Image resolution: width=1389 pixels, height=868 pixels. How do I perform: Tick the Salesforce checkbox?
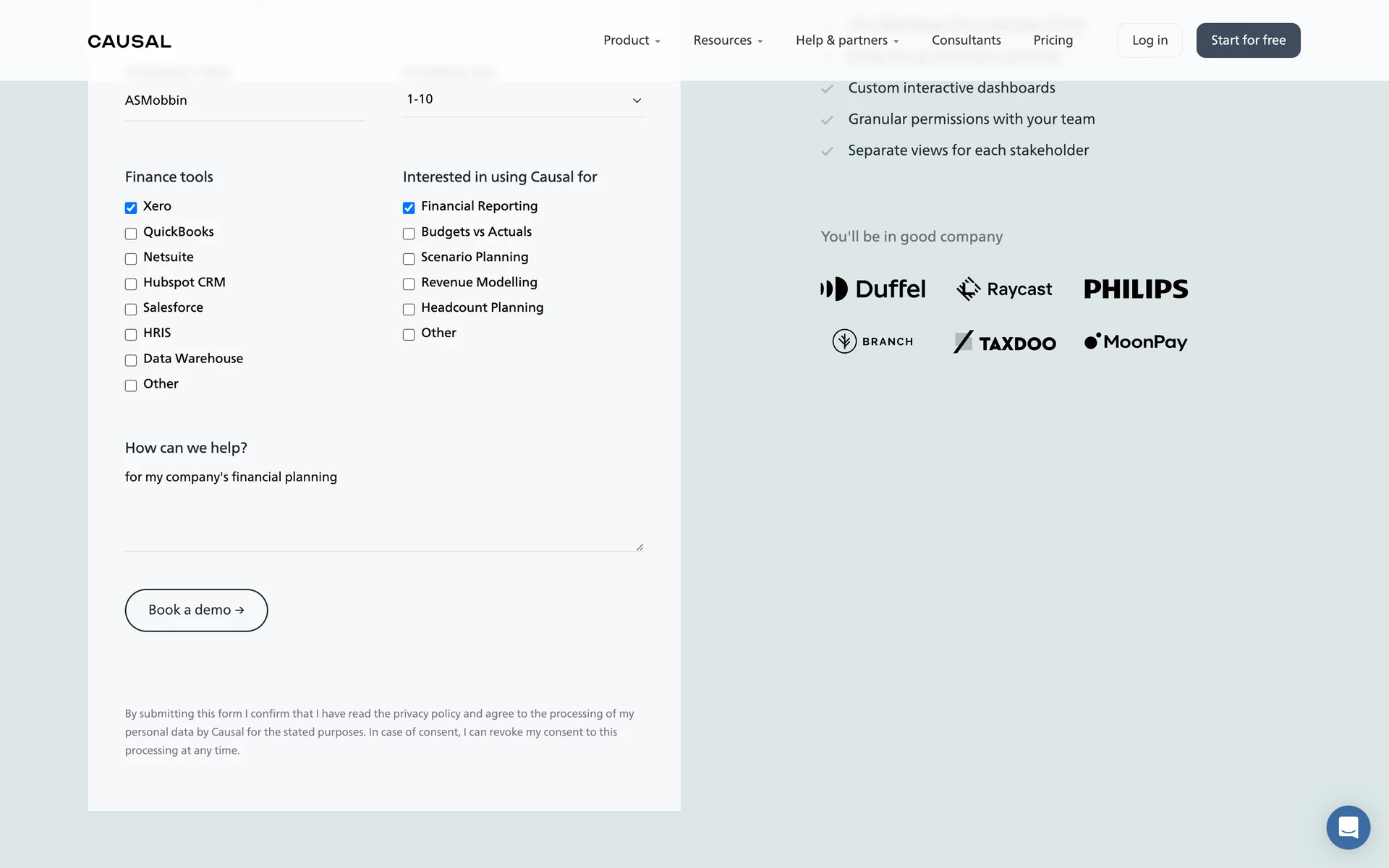point(131,310)
